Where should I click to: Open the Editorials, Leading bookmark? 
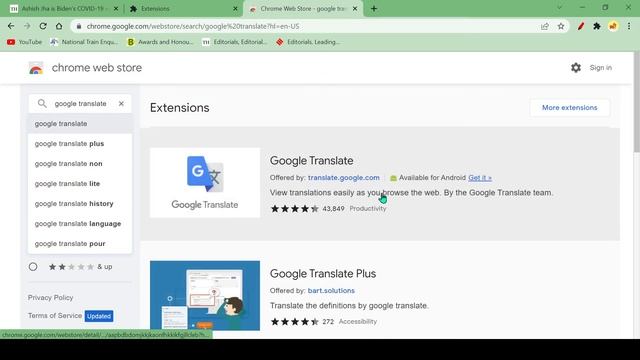click(x=308, y=42)
